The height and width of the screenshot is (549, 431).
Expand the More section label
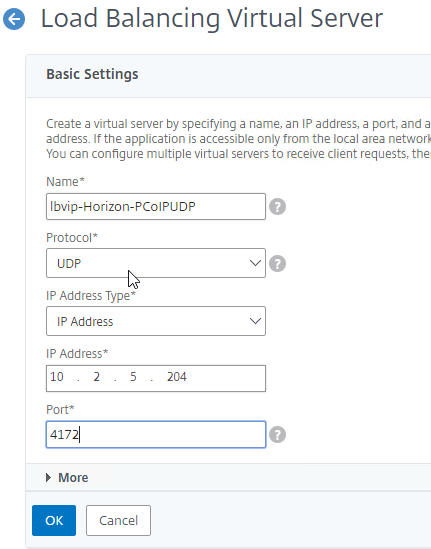[x=73, y=478]
